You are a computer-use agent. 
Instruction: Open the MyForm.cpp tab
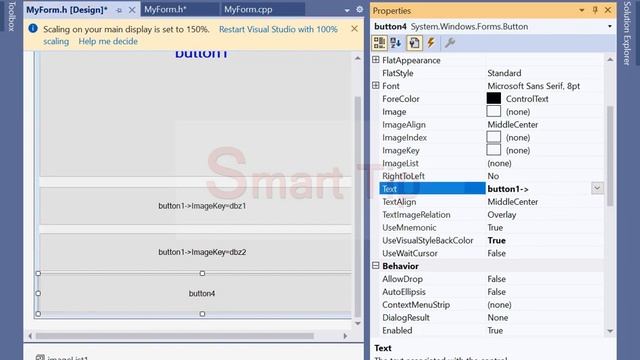(x=248, y=9)
